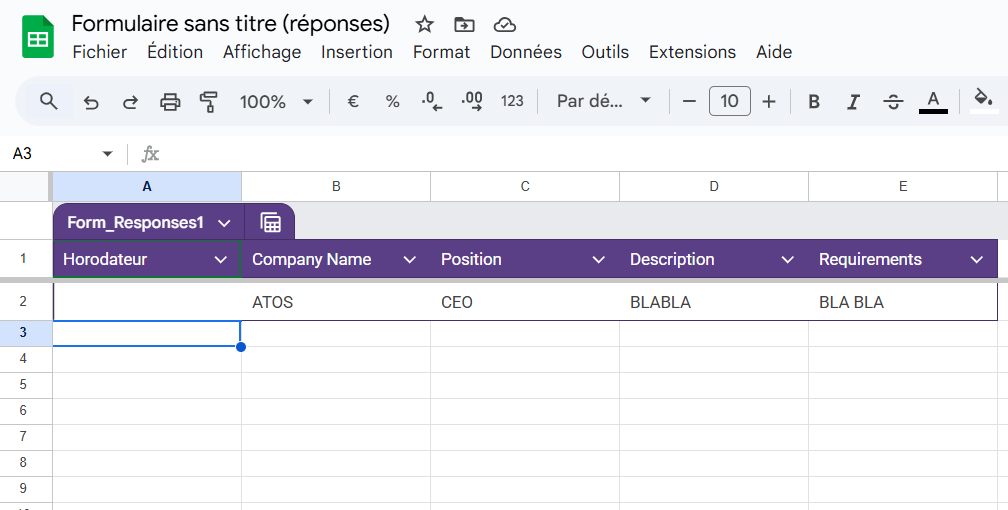Increase decimal places
1008x510 pixels.
coord(472,102)
